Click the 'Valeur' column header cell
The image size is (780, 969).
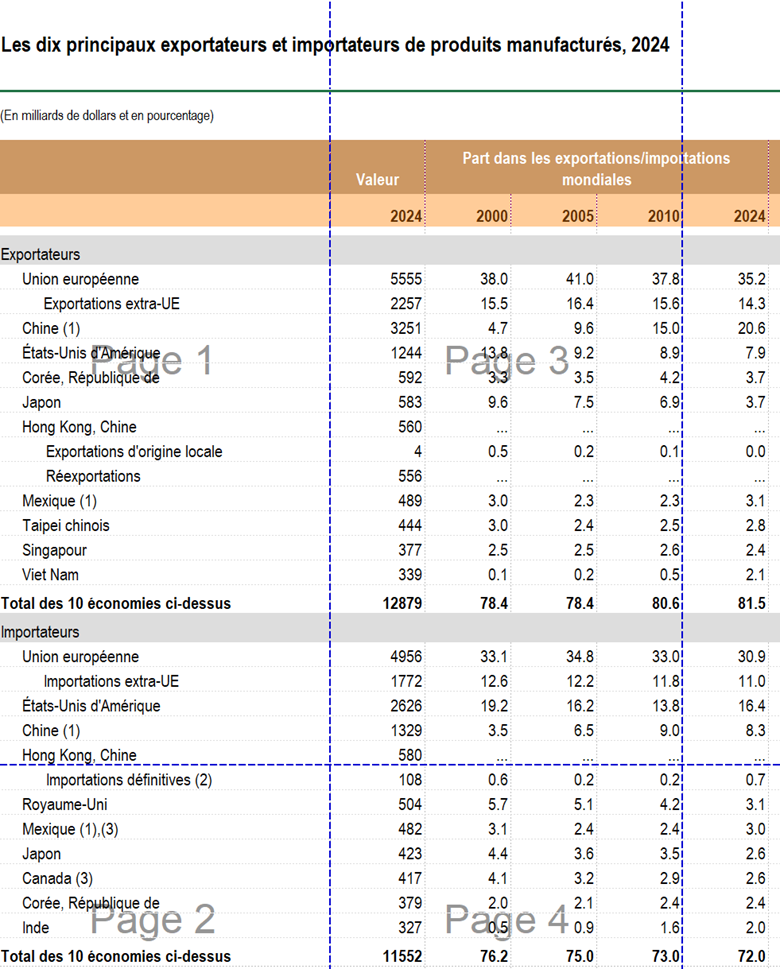377,180
